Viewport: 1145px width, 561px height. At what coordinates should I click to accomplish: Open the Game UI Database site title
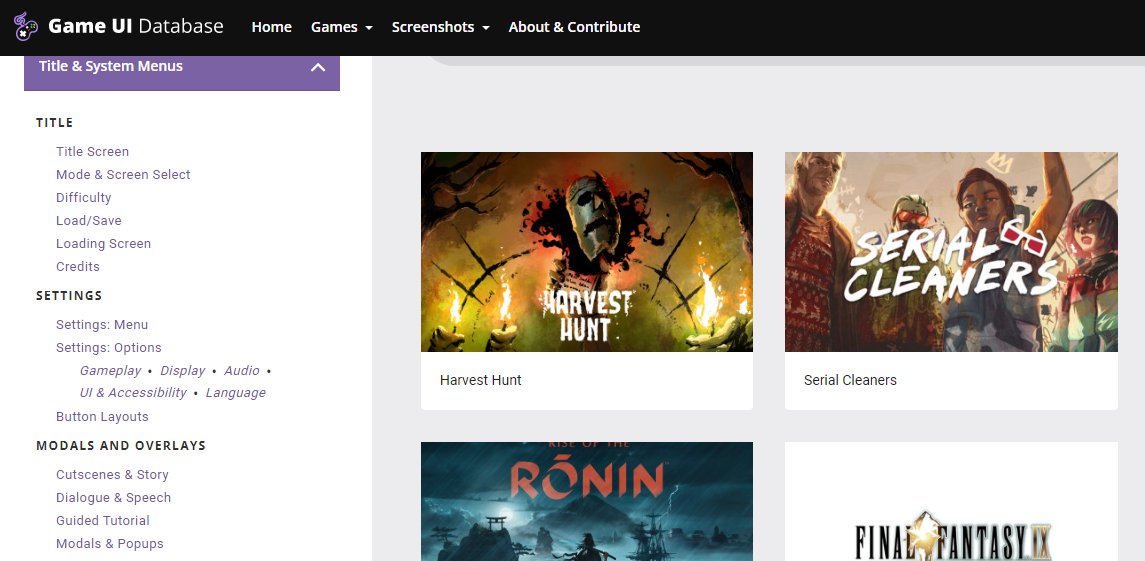click(x=136, y=26)
